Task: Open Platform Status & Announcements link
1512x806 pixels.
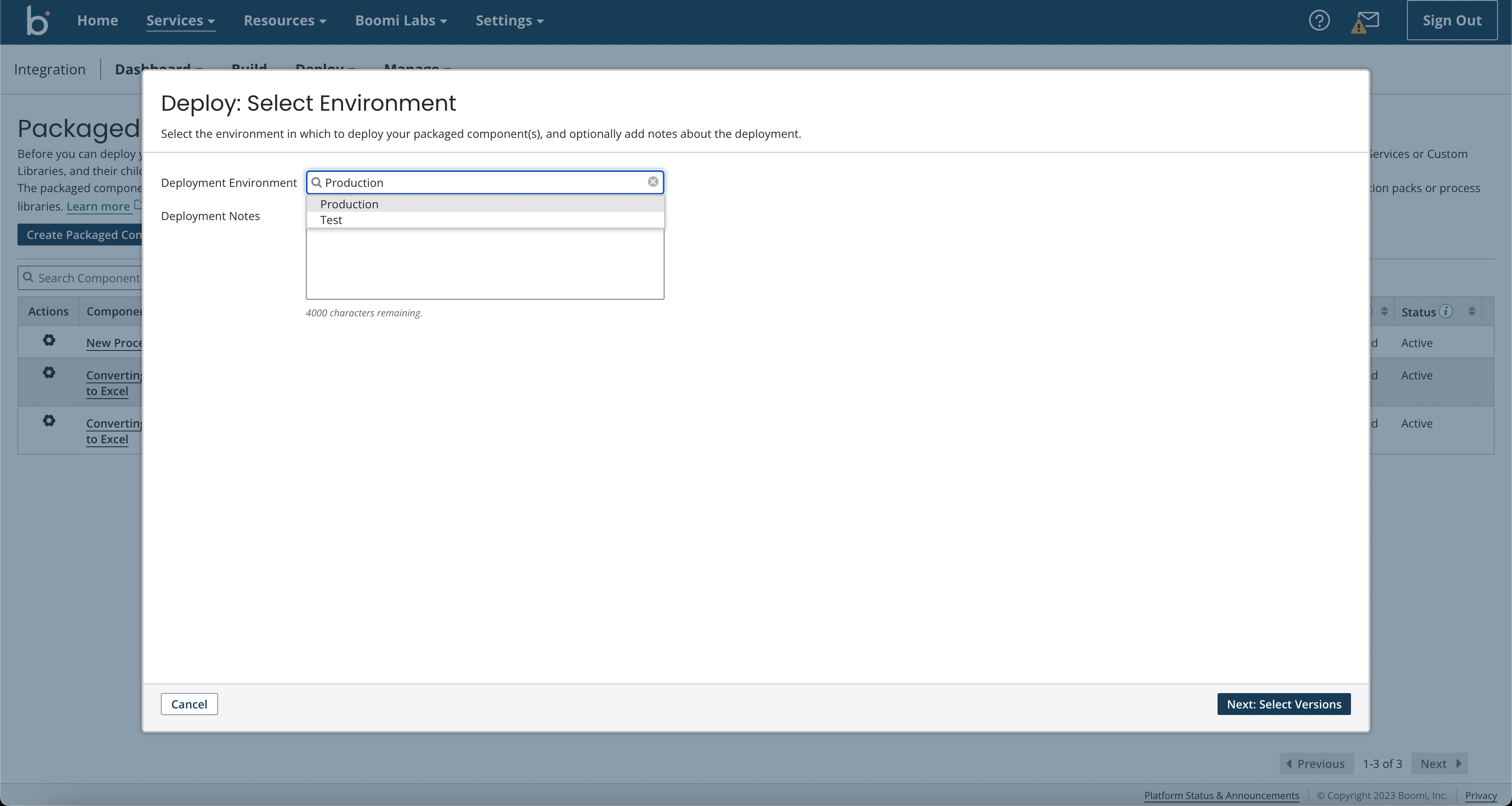Action: tap(1221, 795)
